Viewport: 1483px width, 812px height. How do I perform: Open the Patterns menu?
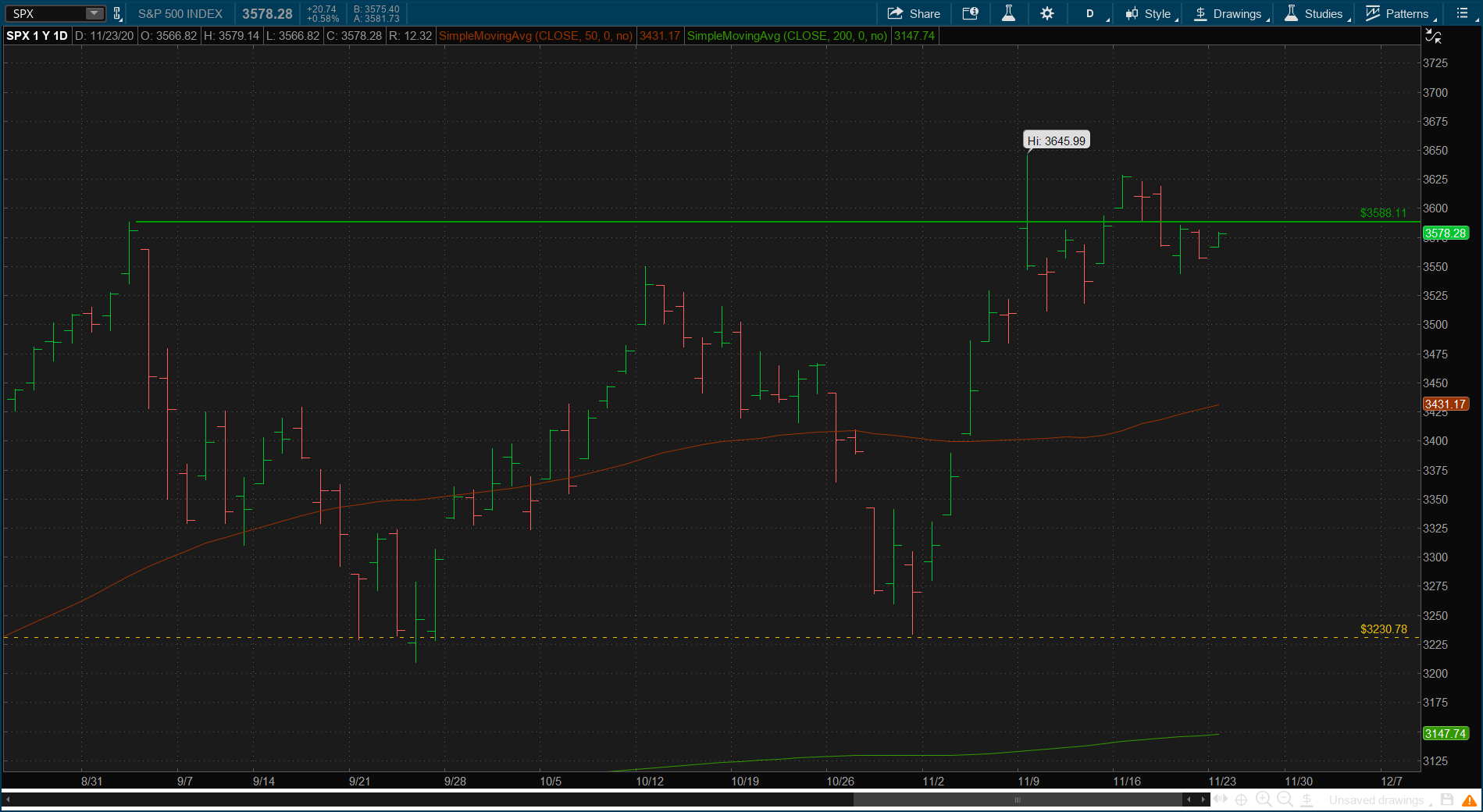(1399, 13)
